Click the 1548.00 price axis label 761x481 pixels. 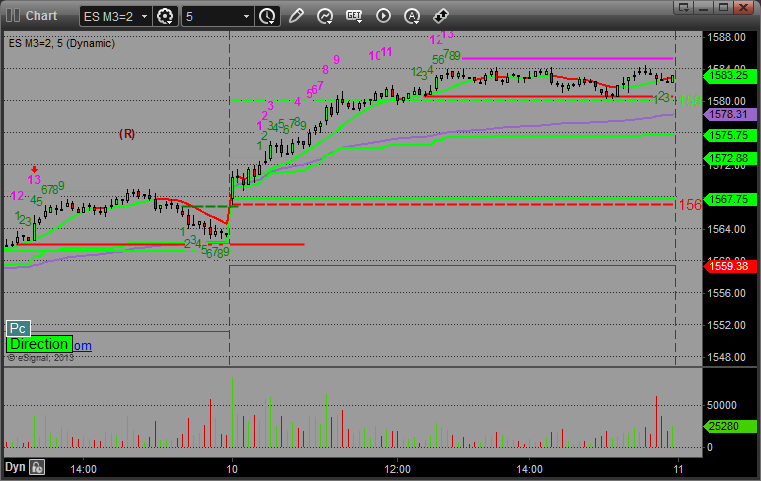[x=727, y=357]
